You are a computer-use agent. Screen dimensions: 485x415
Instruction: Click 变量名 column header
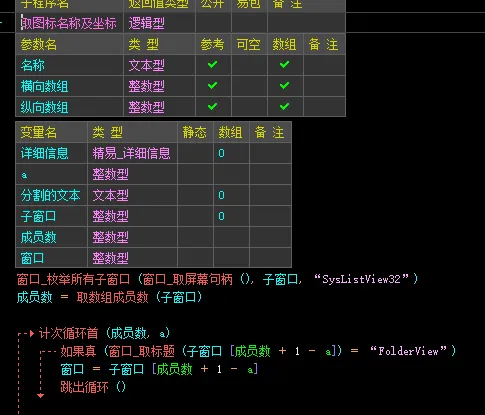pyautogui.click(x=38, y=132)
